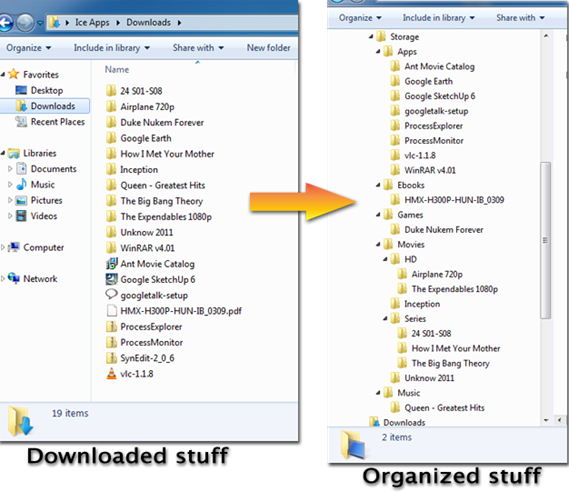
Task: Click the New folder button
Action: tap(269, 48)
